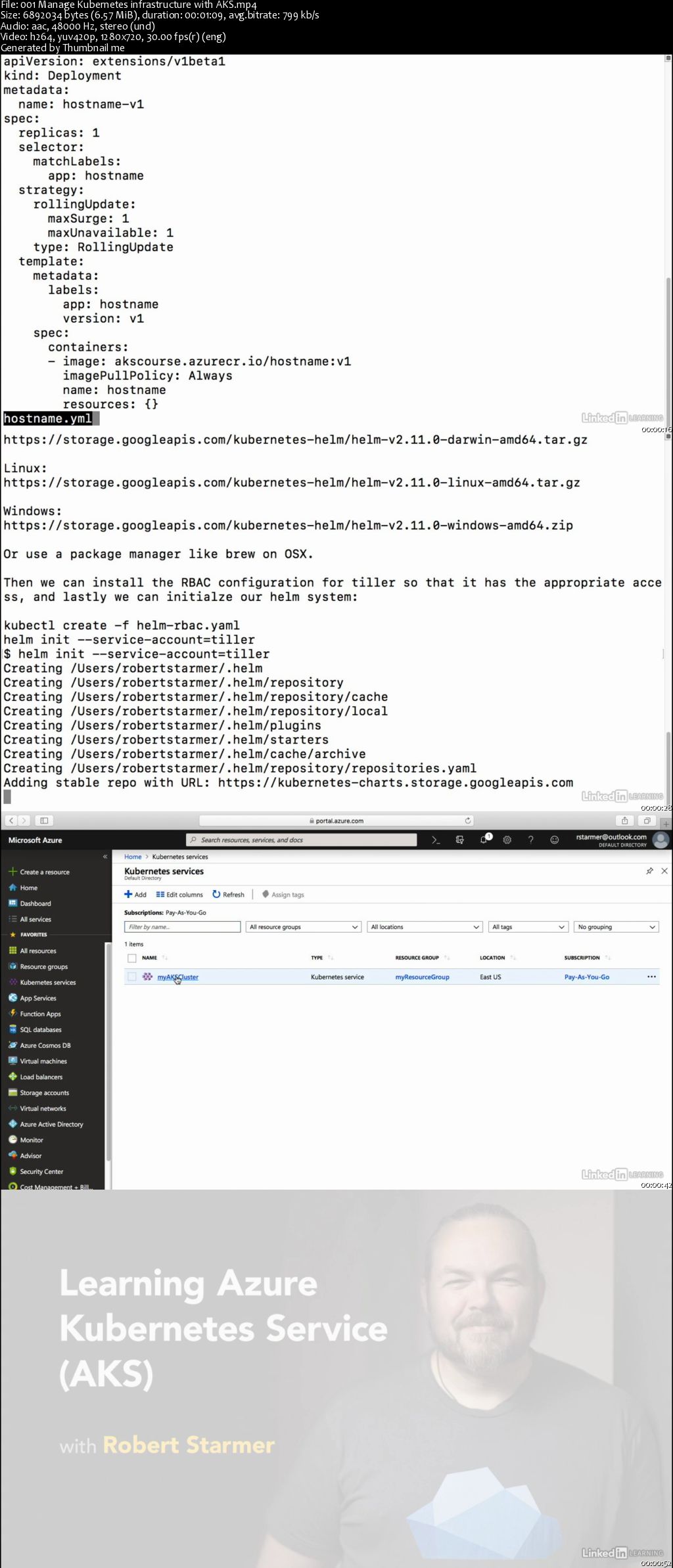Click the Advisor sidebar icon

point(12,1155)
